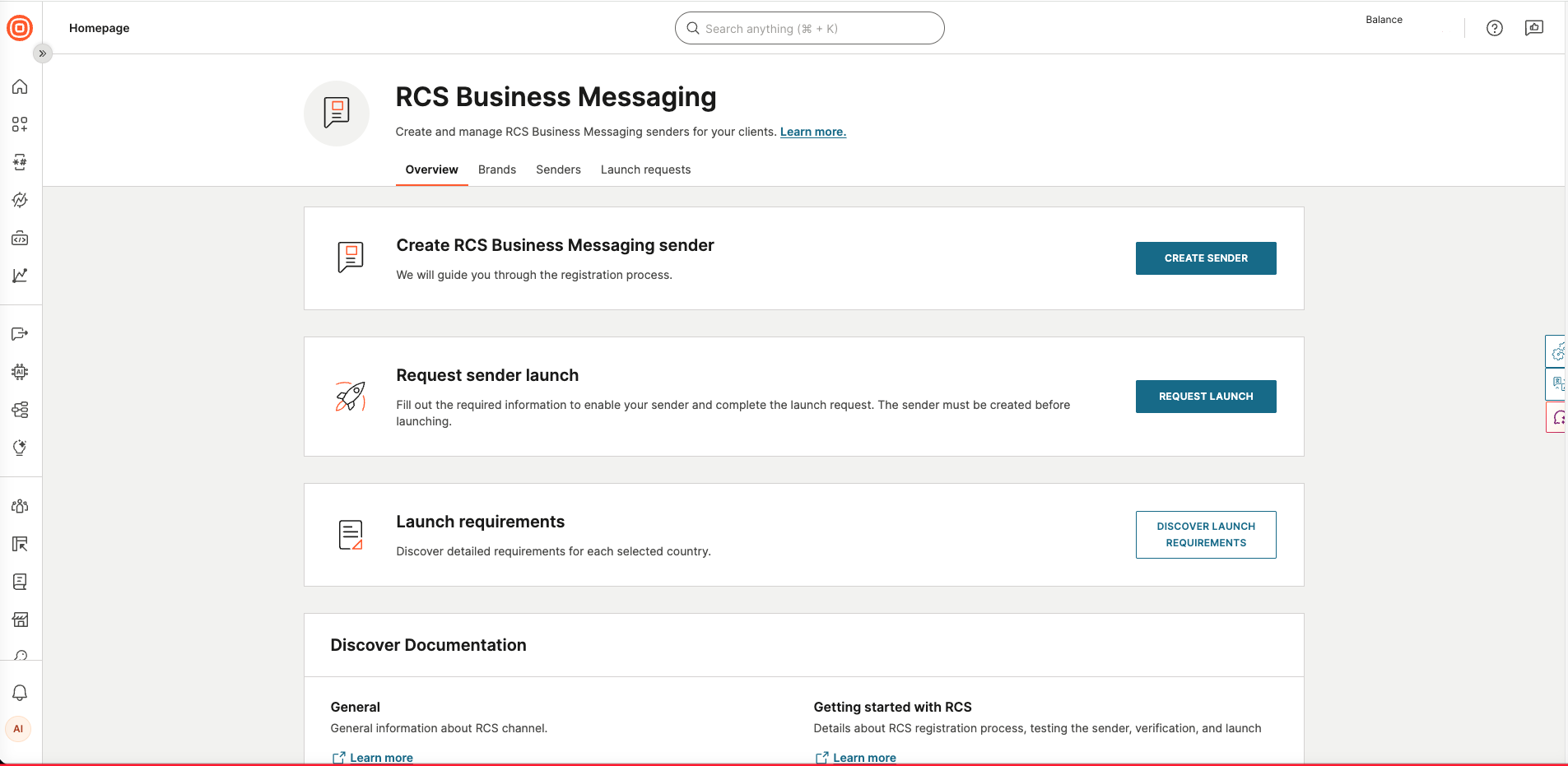Open the help question mark icon
The width and height of the screenshot is (1568, 766).
1496,27
